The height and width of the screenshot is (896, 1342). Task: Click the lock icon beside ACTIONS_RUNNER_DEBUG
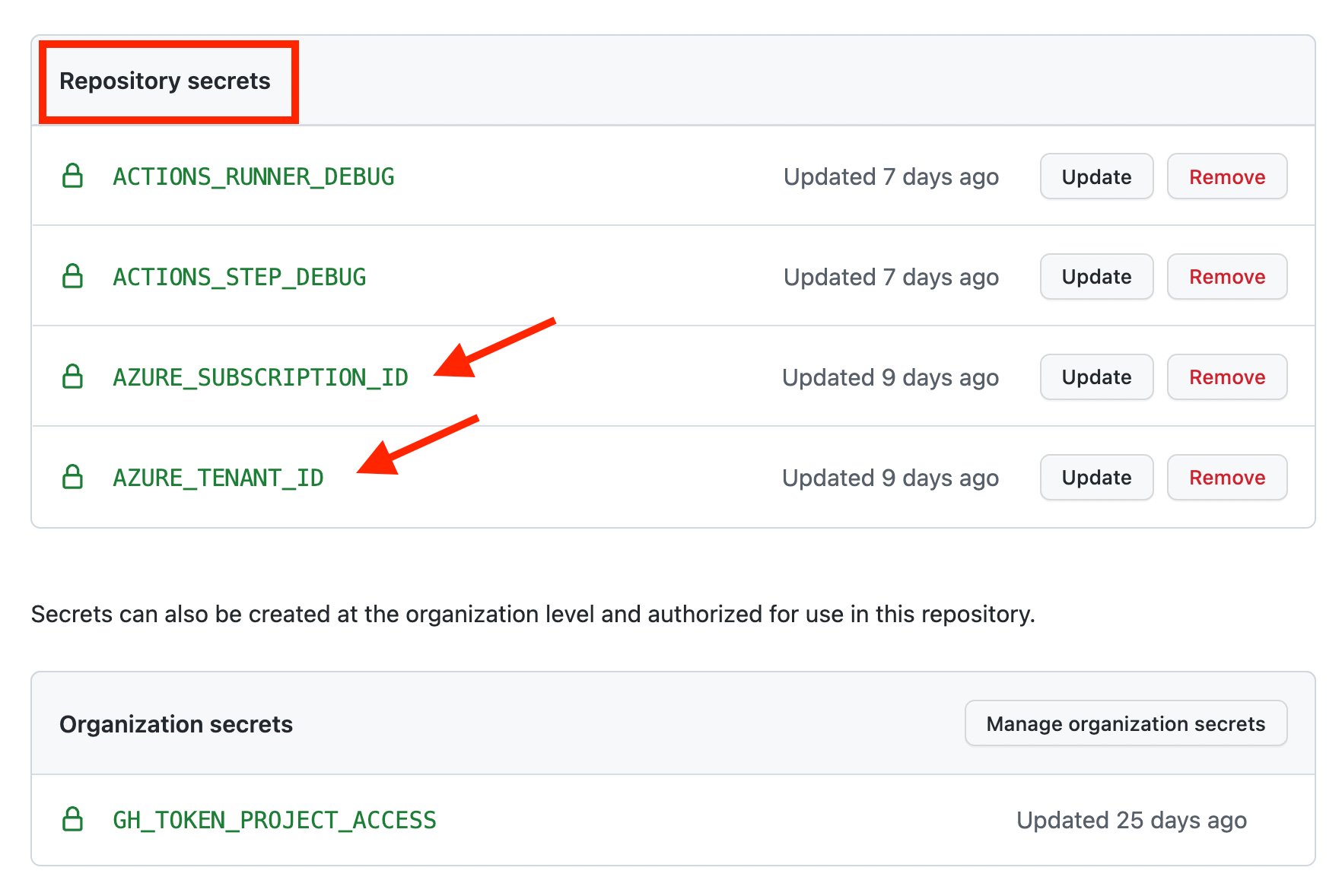coord(72,176)
